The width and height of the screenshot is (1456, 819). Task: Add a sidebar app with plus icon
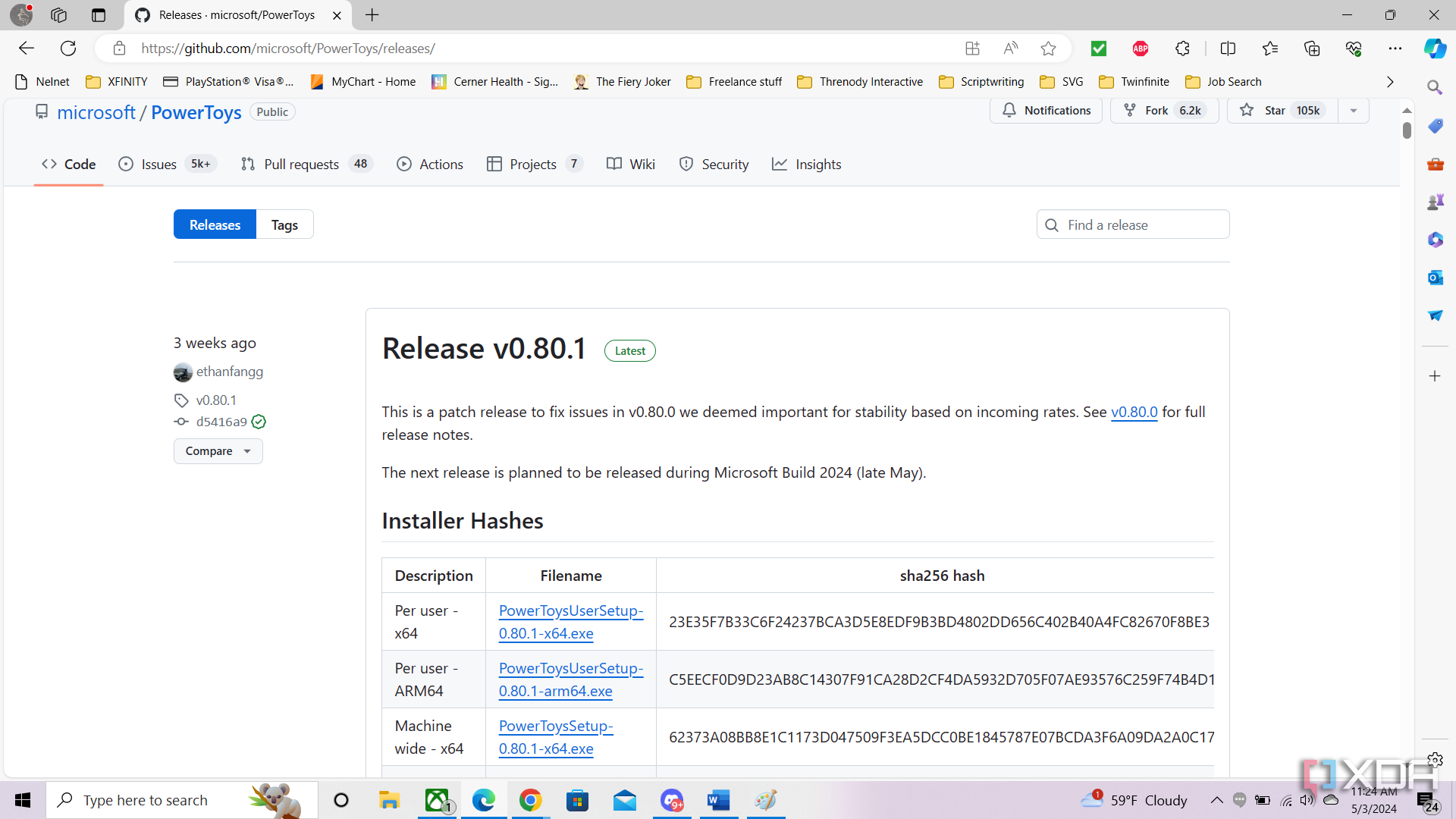point(1435,376)
